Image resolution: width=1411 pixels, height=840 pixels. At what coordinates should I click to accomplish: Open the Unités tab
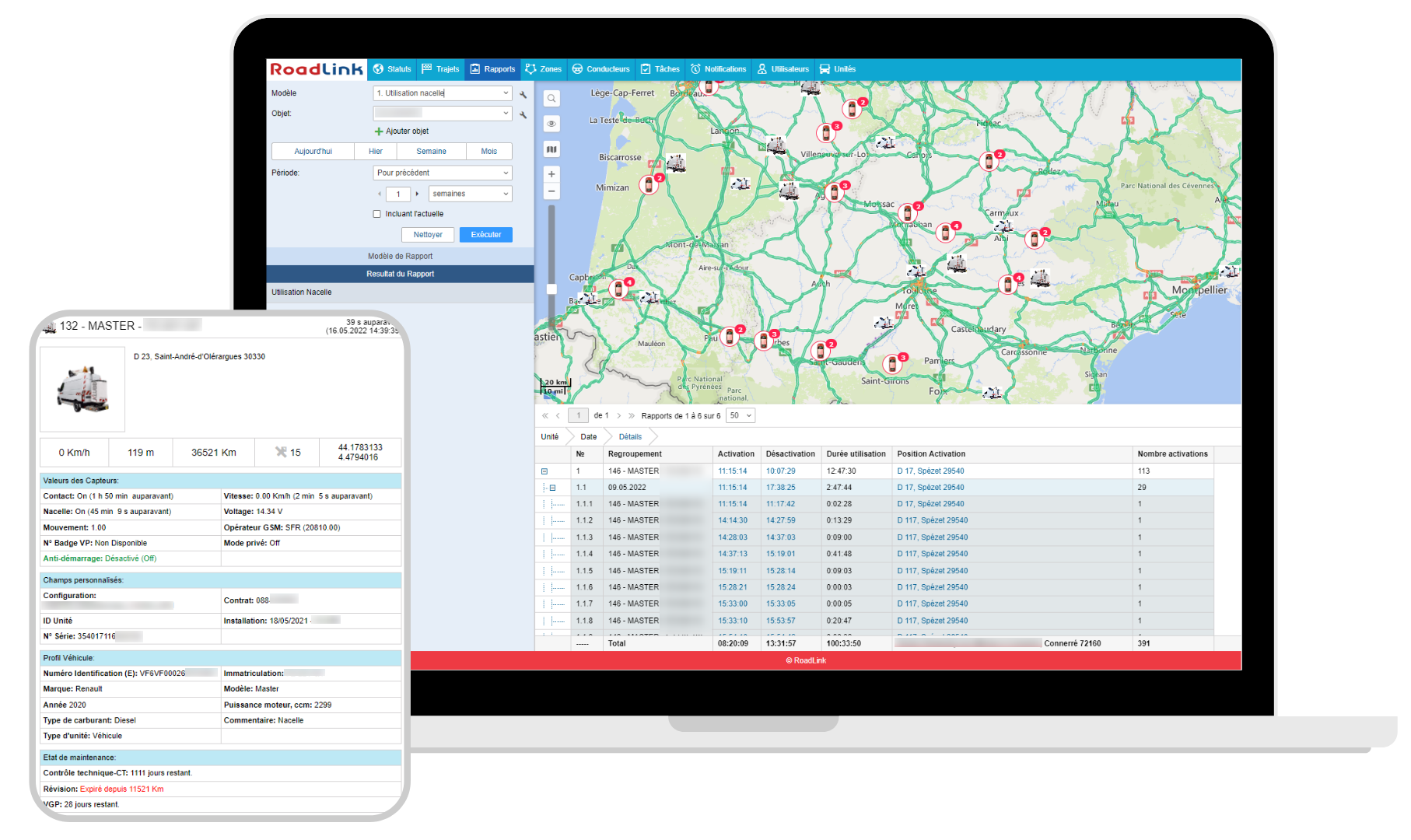tap(838, 69)
